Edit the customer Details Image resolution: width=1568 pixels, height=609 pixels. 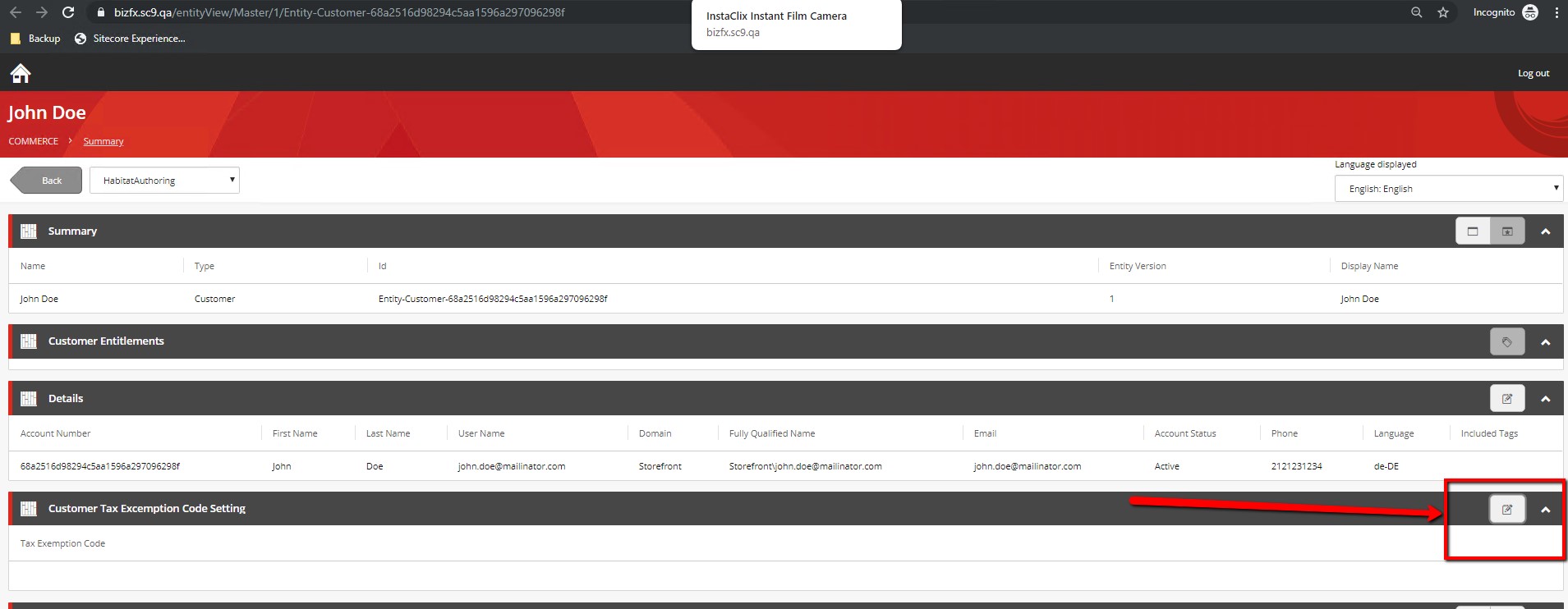[1507, 399]
